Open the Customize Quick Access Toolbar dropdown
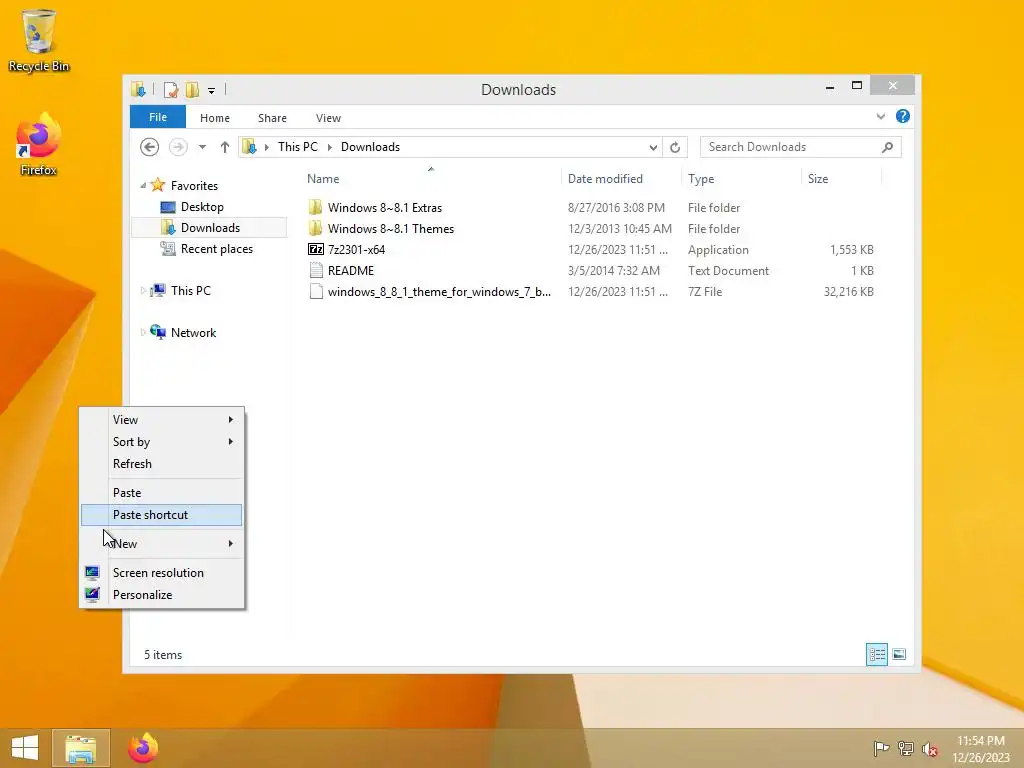The width and height of the screenshot is (1024, 768). tap(211, 90)
